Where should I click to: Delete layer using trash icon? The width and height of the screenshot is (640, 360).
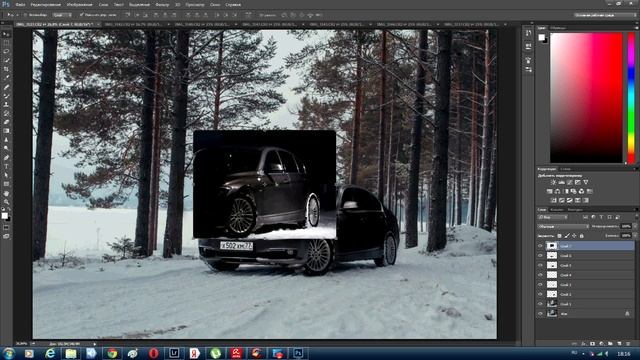point(628,344)
